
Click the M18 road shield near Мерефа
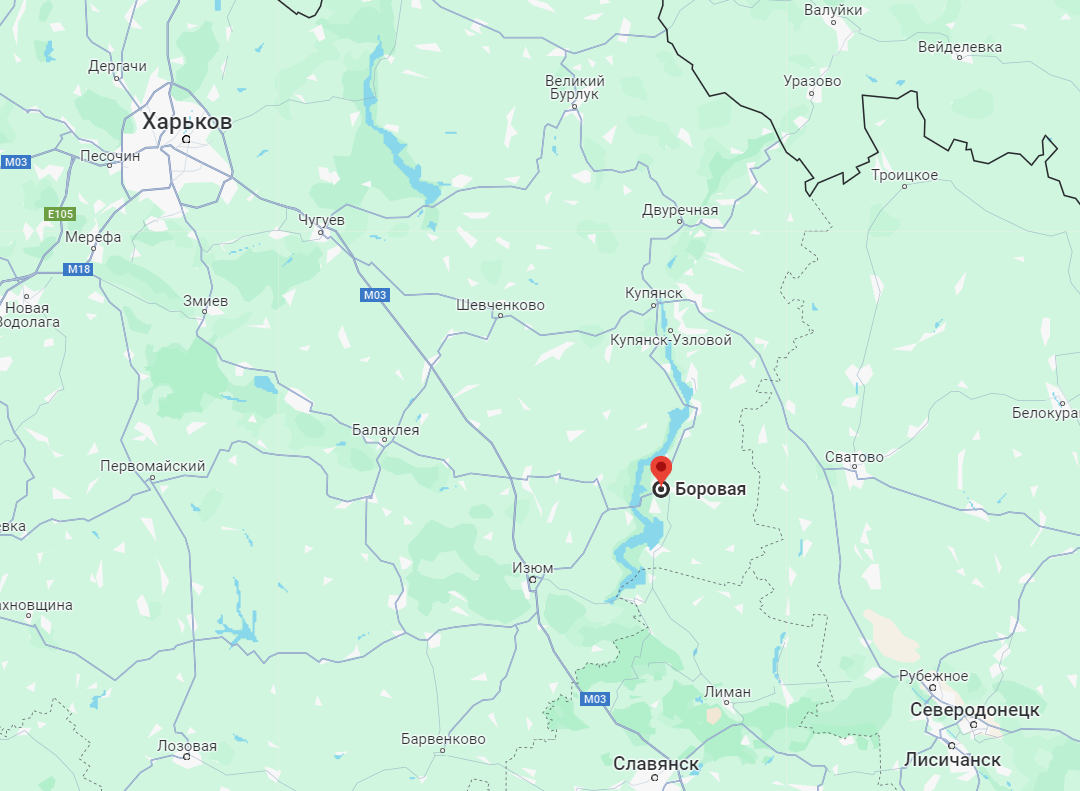click(79, 269)
